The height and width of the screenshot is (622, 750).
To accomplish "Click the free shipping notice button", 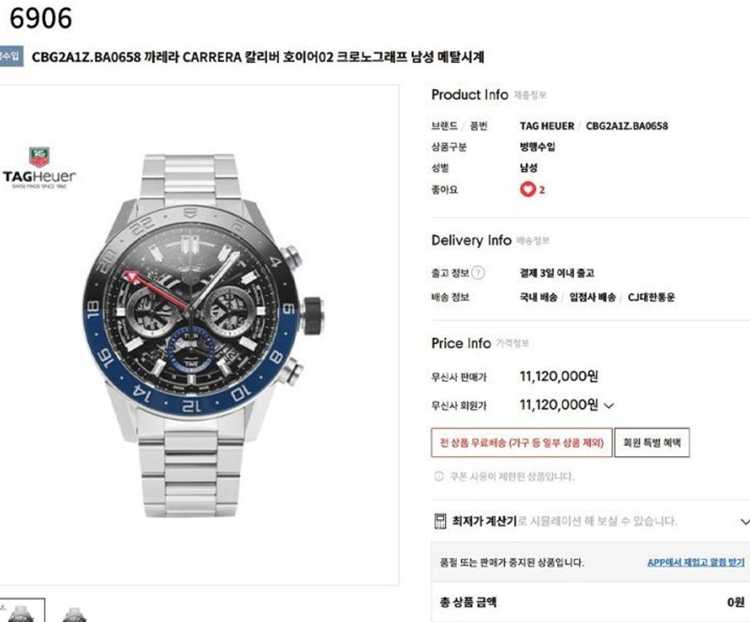I will 521,443.
